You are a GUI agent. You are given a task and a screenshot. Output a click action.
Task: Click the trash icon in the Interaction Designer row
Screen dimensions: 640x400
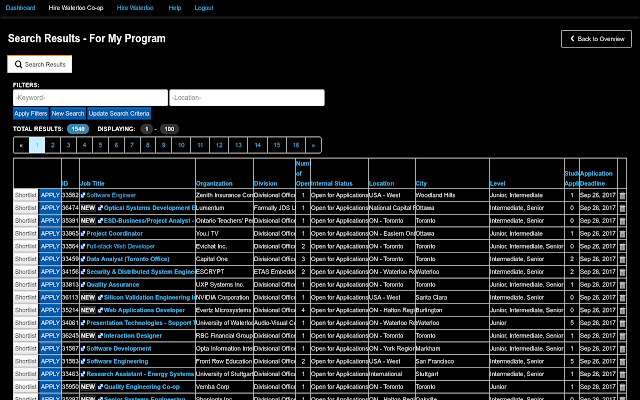[622, 336]
